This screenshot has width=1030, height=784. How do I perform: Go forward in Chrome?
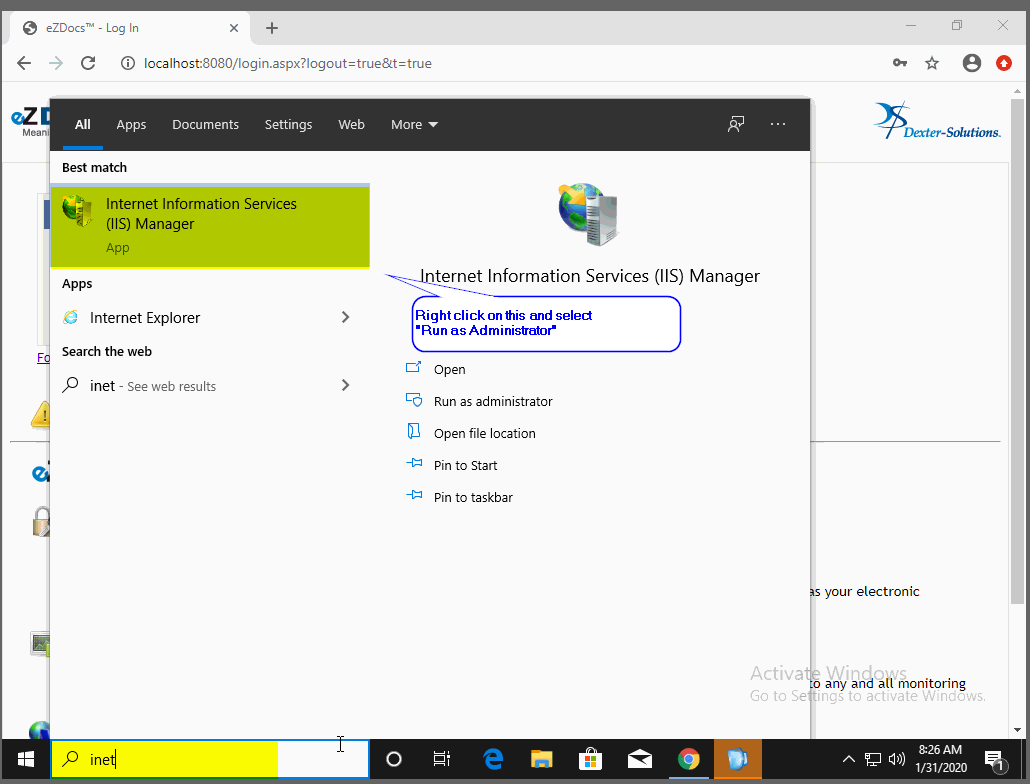[x=56, y=63]
